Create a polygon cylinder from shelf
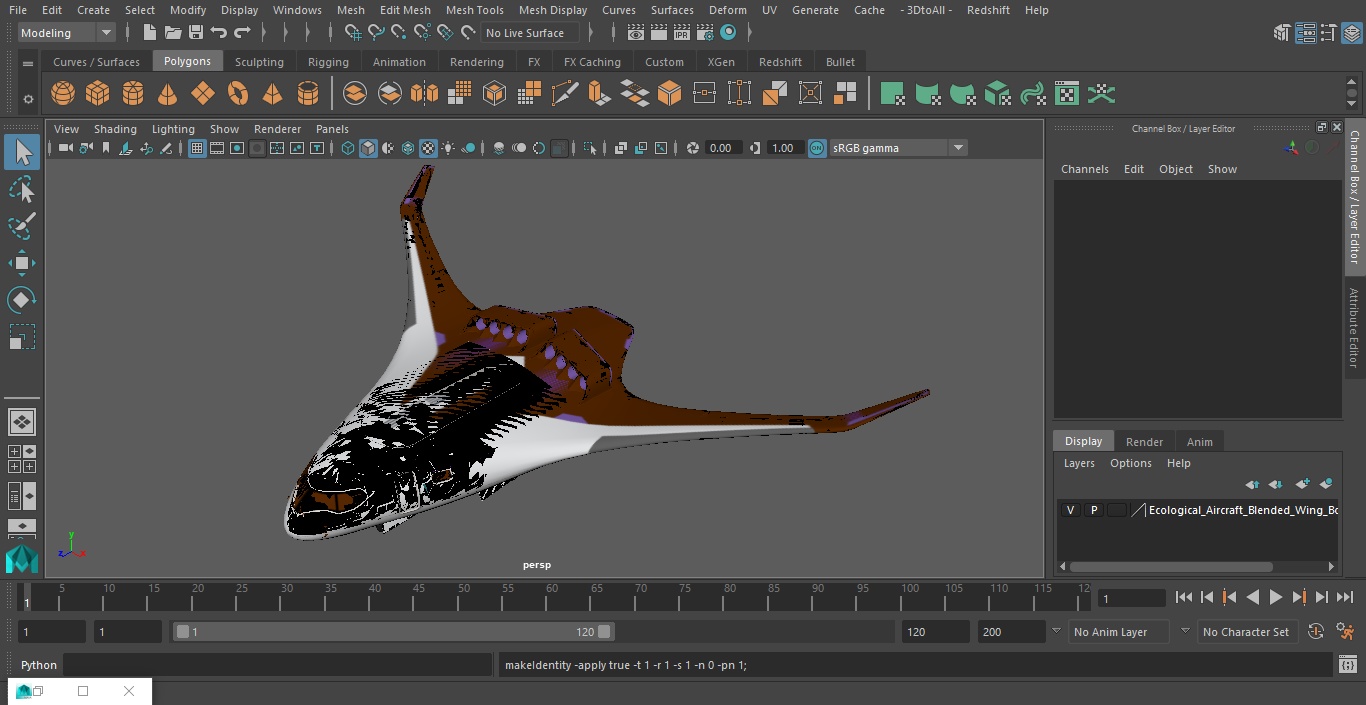 tap(133, 94)
